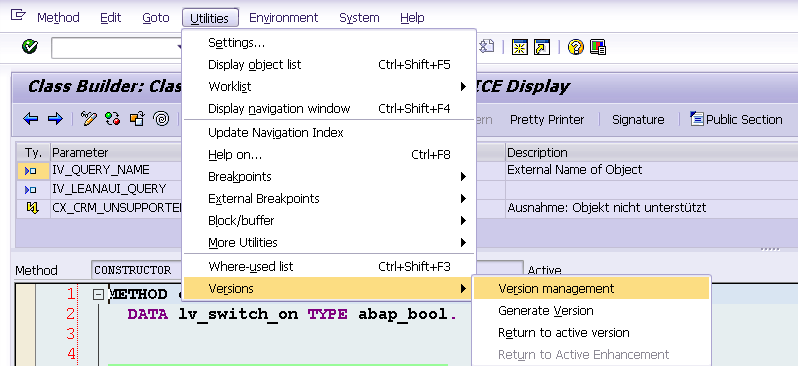Image resolution: width=798 pixels, height=366 pixels.
Task: Open the Method menu
Action: pyautogui.click(x=58, y=17)
